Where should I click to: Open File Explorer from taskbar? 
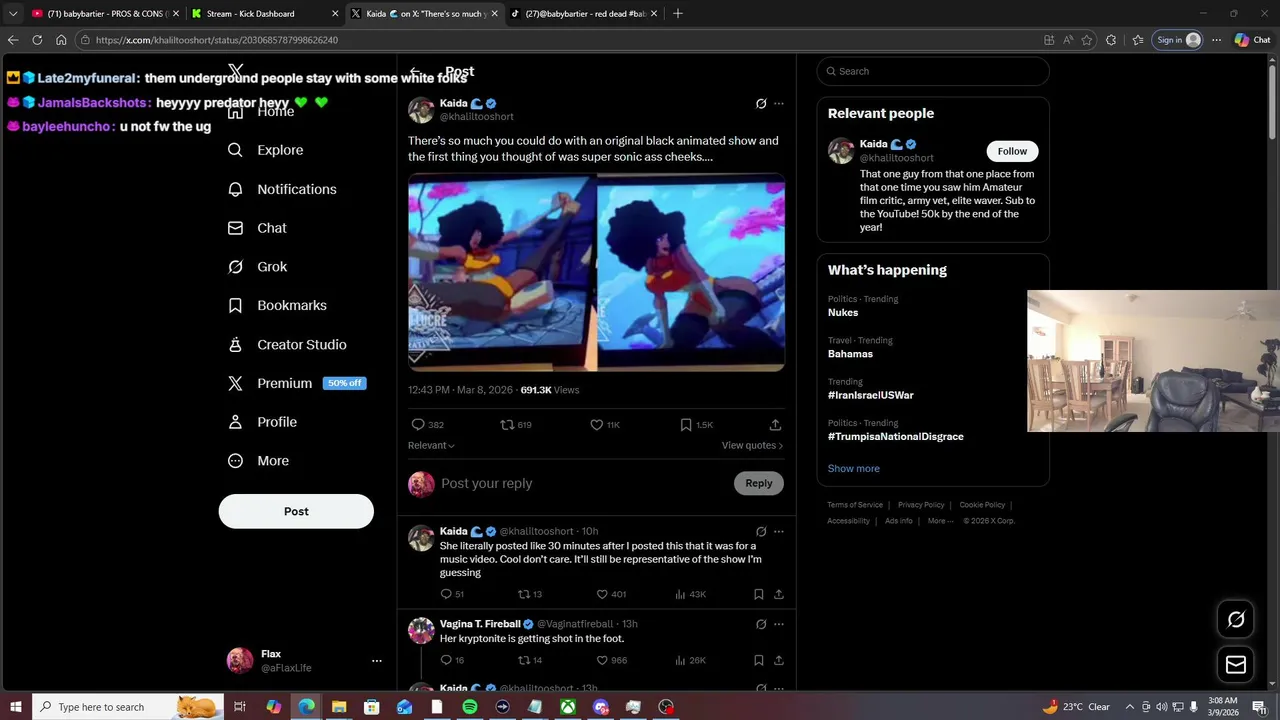pyautogui.click(x=339, y=707)
